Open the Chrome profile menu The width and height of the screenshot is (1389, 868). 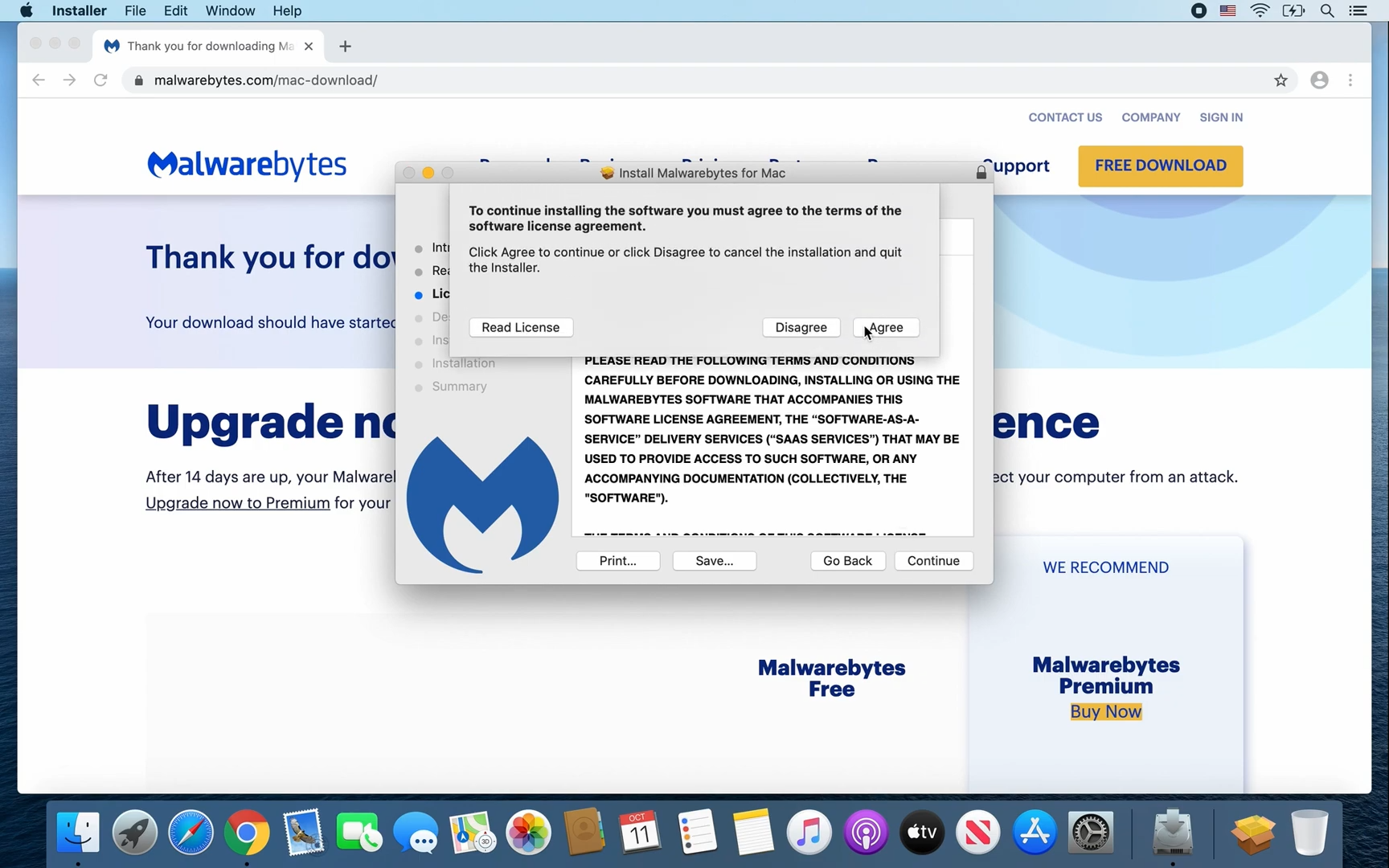click(1319, 80)
